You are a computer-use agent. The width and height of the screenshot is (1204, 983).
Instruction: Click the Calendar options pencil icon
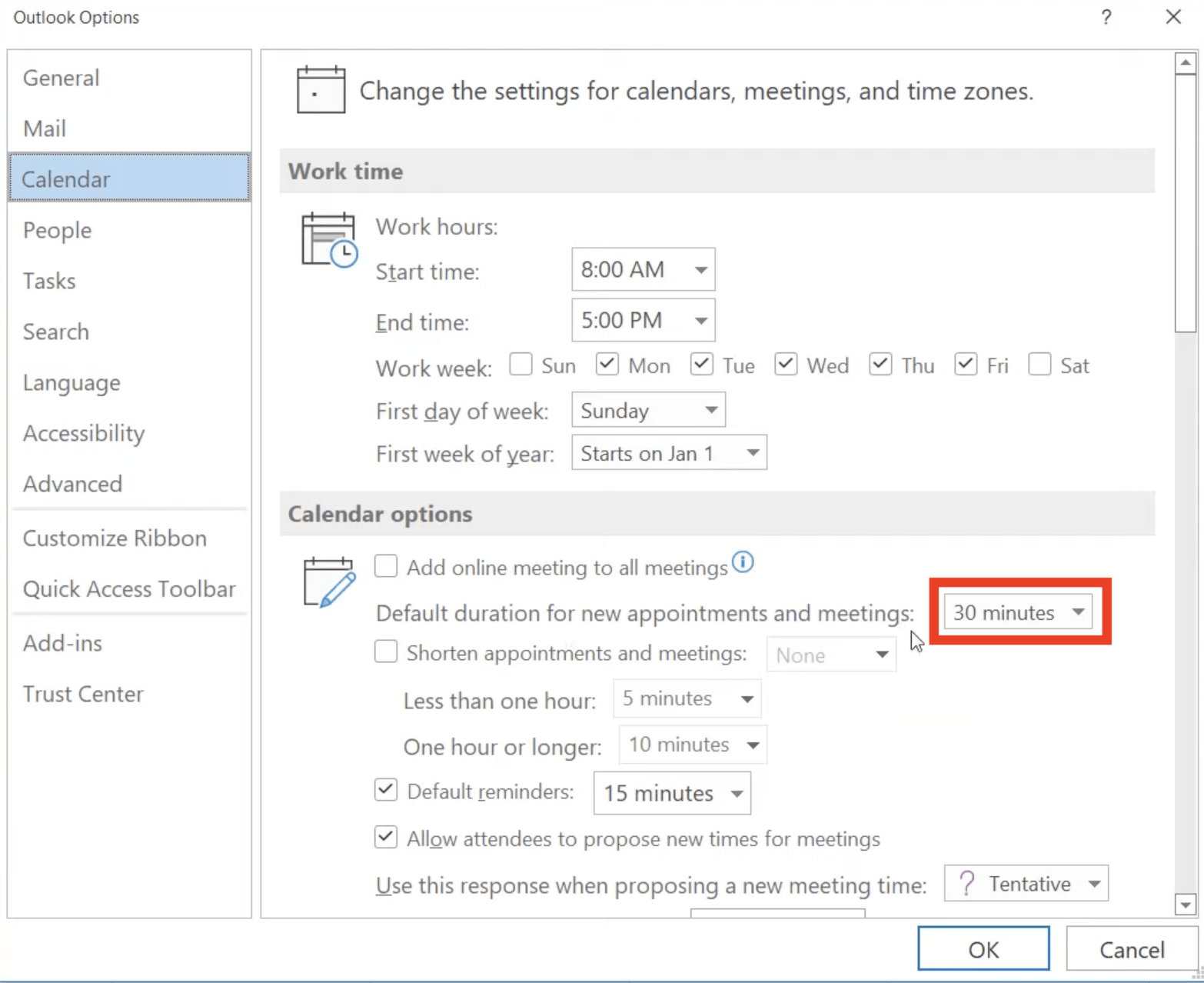tap(330, 583)
